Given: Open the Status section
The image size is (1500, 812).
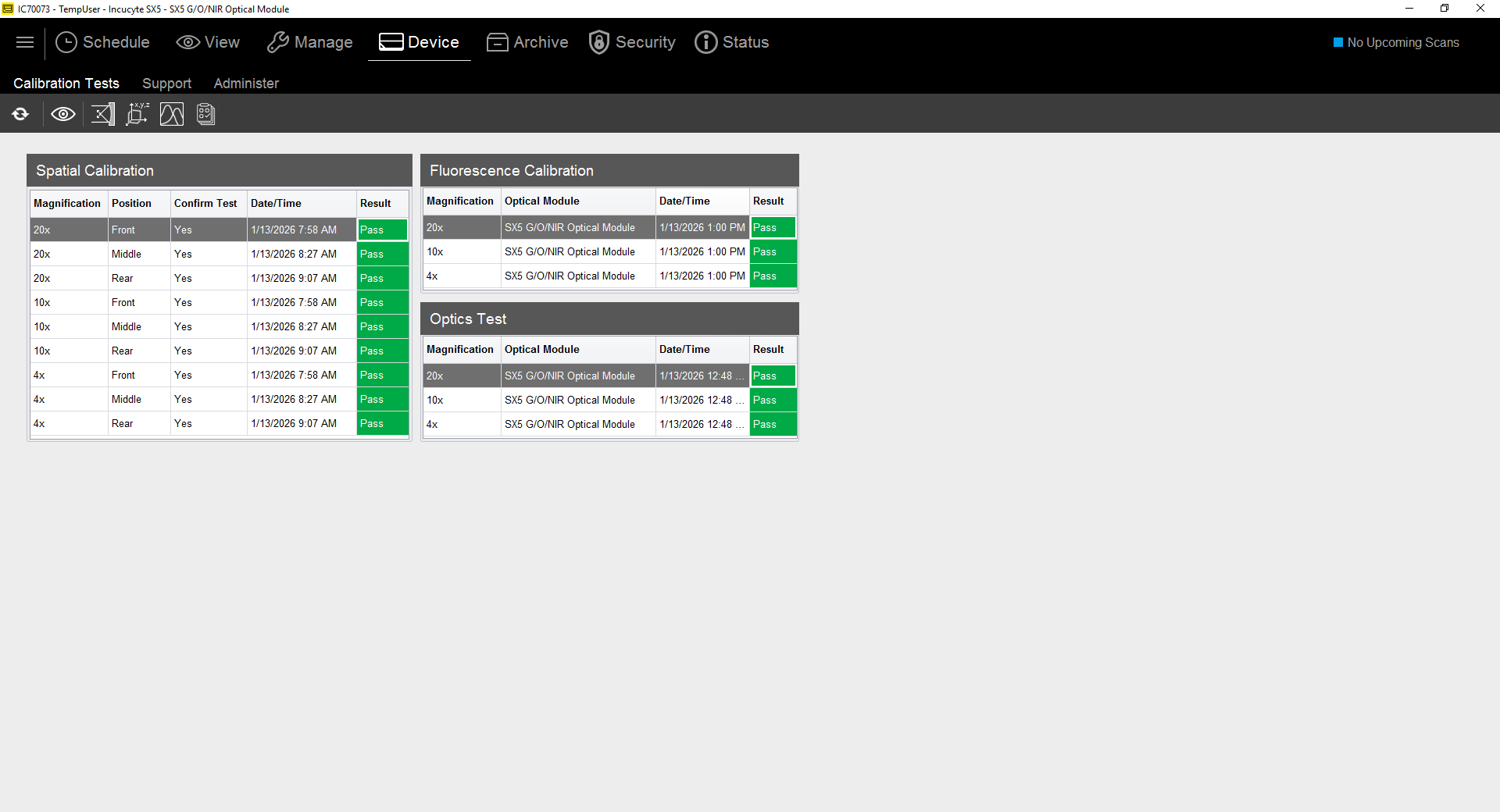Looking at the screenshot, I should (x=732, y=42).
